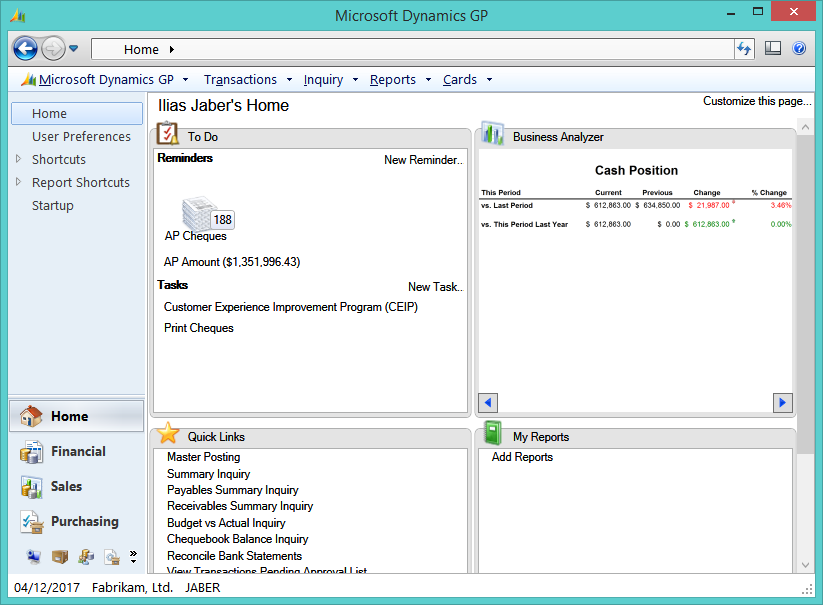Screen dimensions: 823x605
Task: Click the fourth small module icon with gears
Action: pyautogui.click(x=112, y=556)
